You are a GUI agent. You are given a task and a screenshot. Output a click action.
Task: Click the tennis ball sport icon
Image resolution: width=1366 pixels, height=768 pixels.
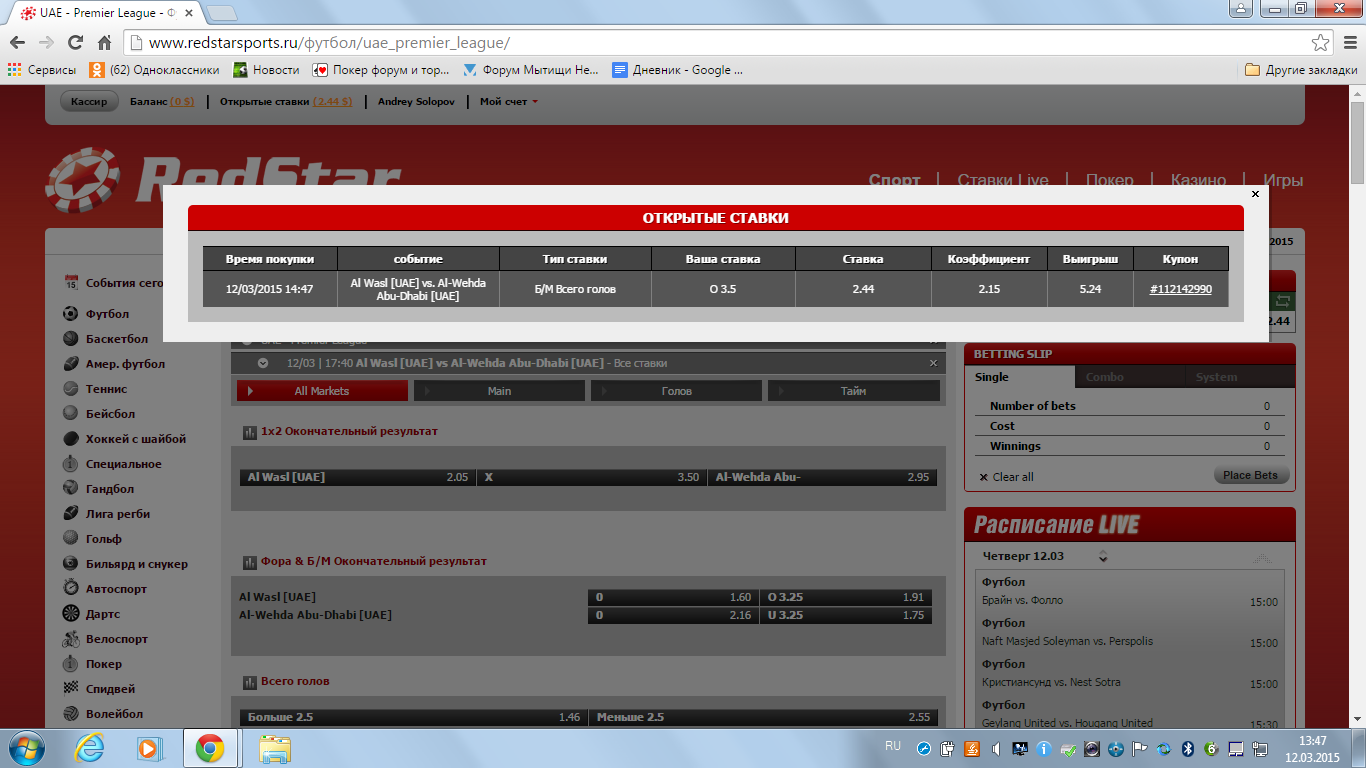[71, 389]
